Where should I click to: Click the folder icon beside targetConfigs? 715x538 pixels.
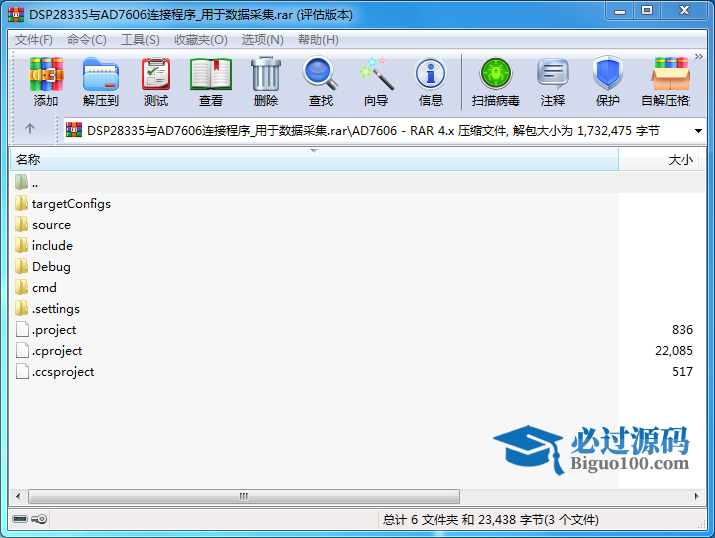tap(21, 203)
